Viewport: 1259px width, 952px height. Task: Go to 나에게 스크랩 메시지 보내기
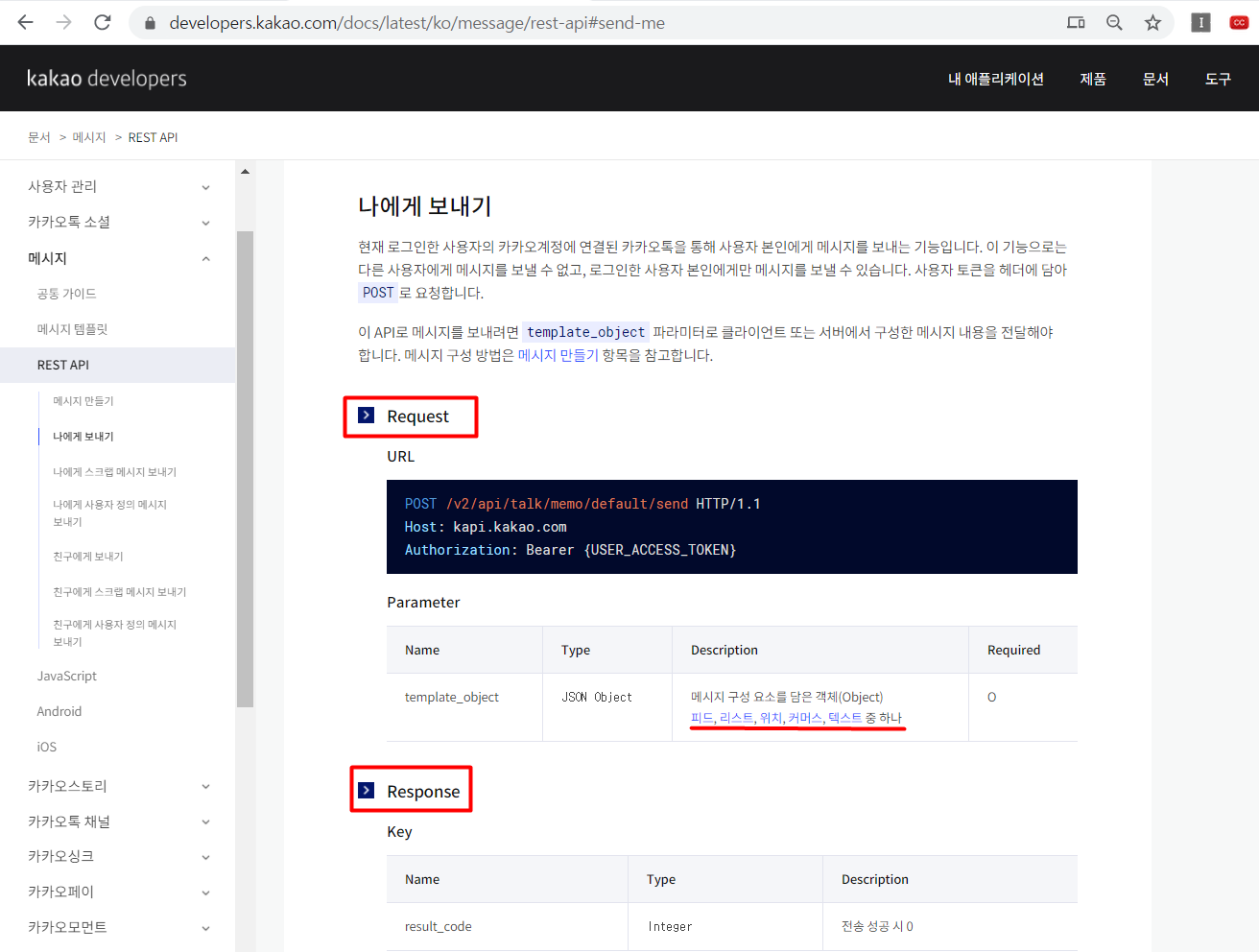tap(115, 472)
